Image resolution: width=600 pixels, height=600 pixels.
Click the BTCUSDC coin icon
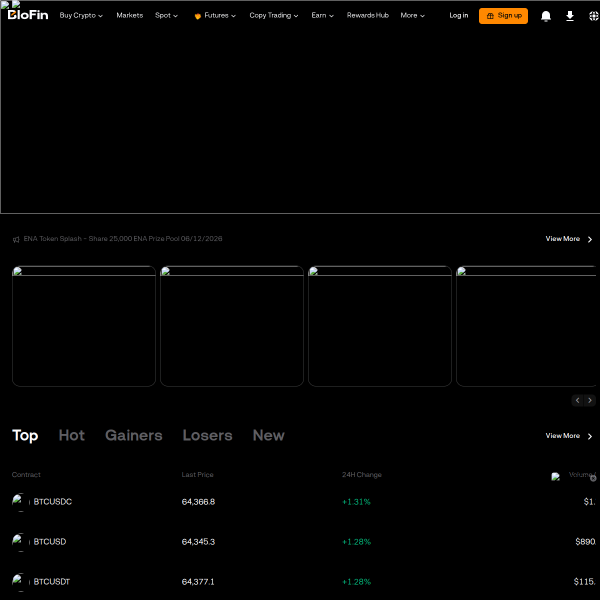pos(20,502)
